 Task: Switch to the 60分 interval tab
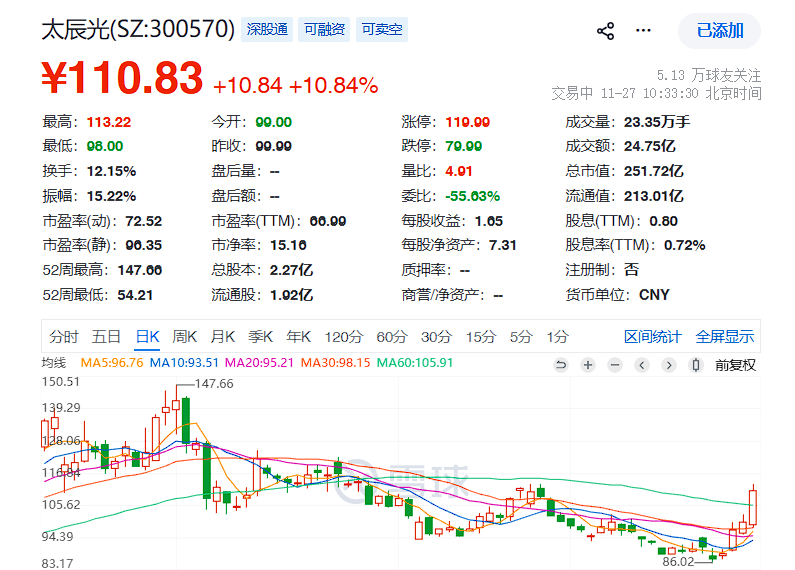[x=392, y=337]
